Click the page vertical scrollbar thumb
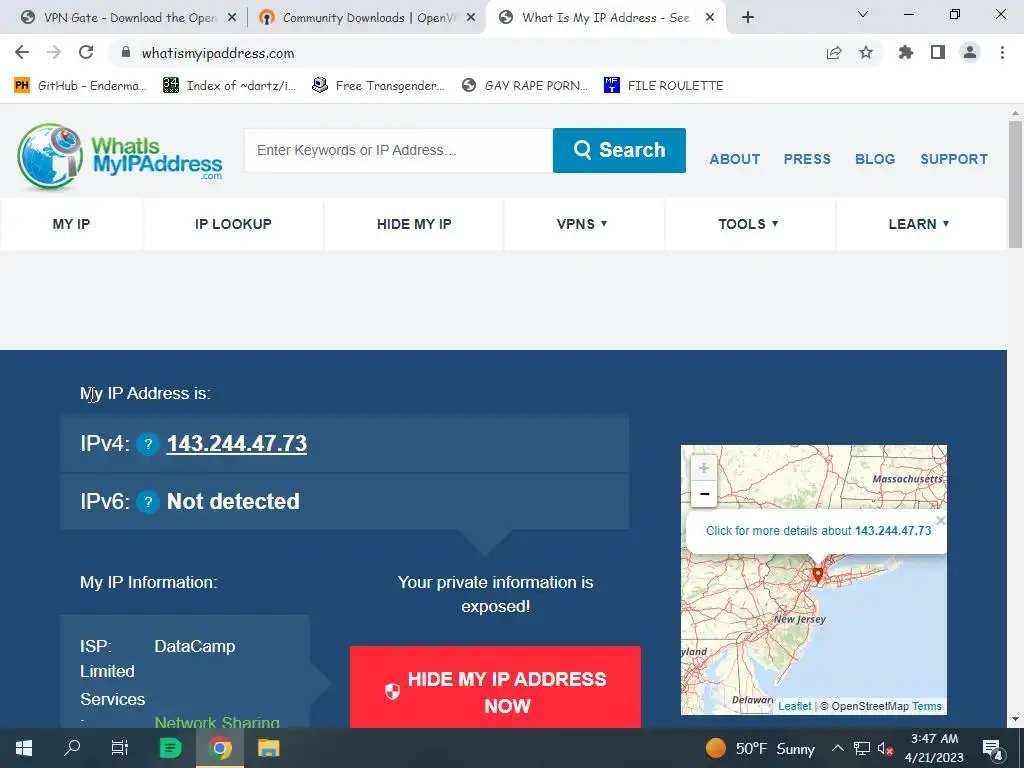The width and height of the screenshot is (1024, 768). pyautogui.click(x=1016, y=184)
